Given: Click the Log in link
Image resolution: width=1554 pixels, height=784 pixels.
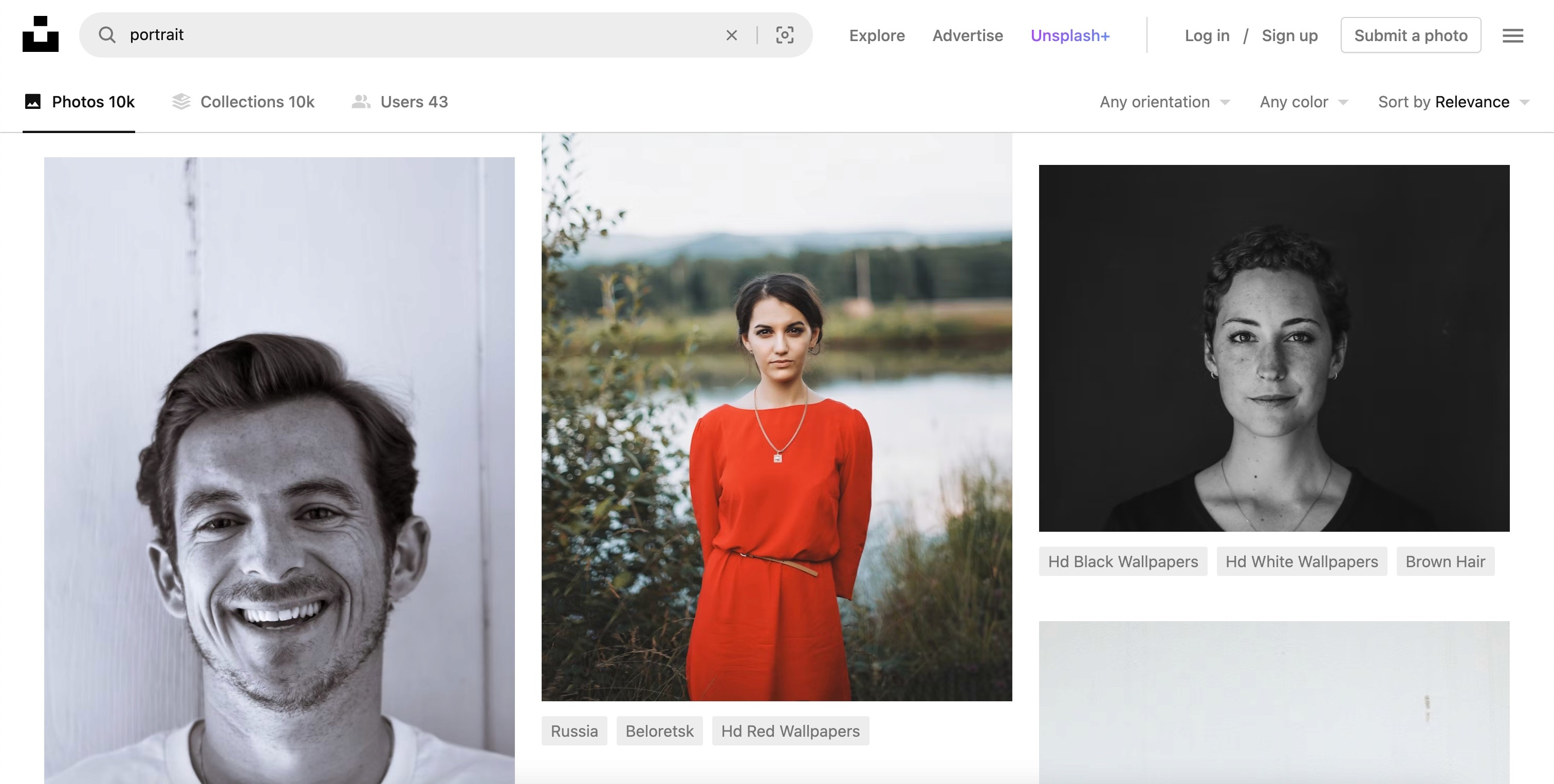Looking at the screenshot, I should 1207,35.
